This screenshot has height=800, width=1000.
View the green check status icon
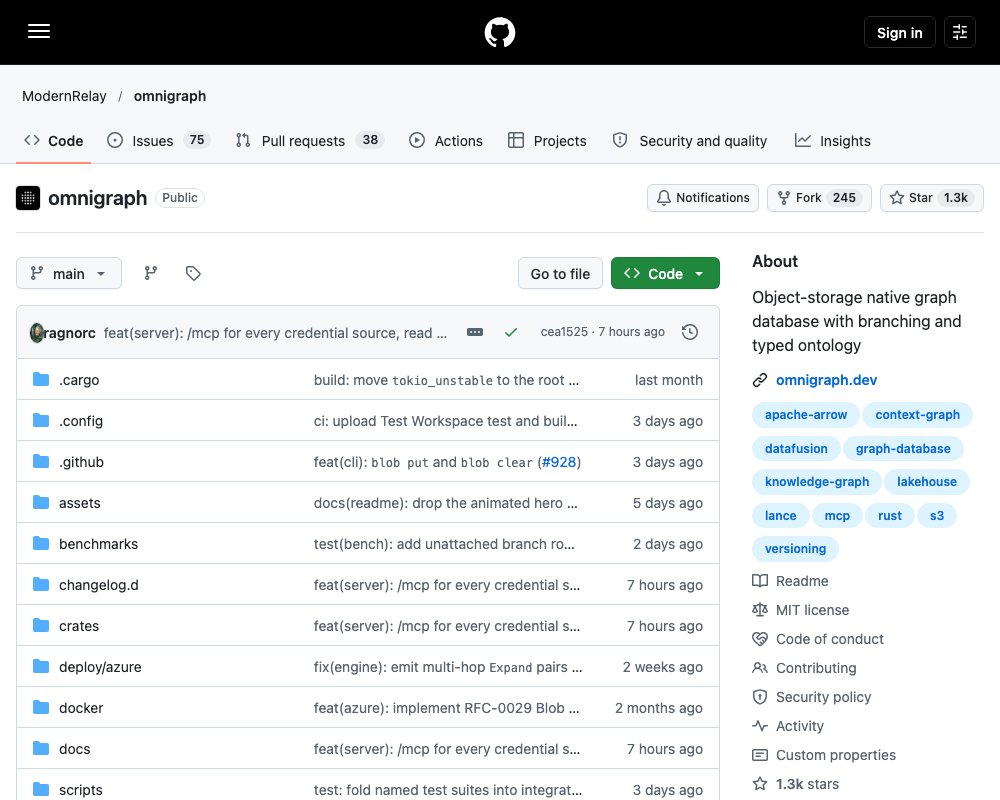pos(511,332)
